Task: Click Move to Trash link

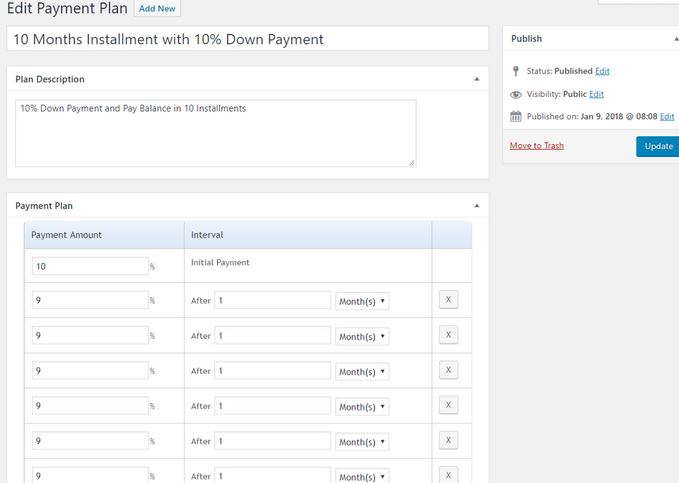Action: [536, 146]
